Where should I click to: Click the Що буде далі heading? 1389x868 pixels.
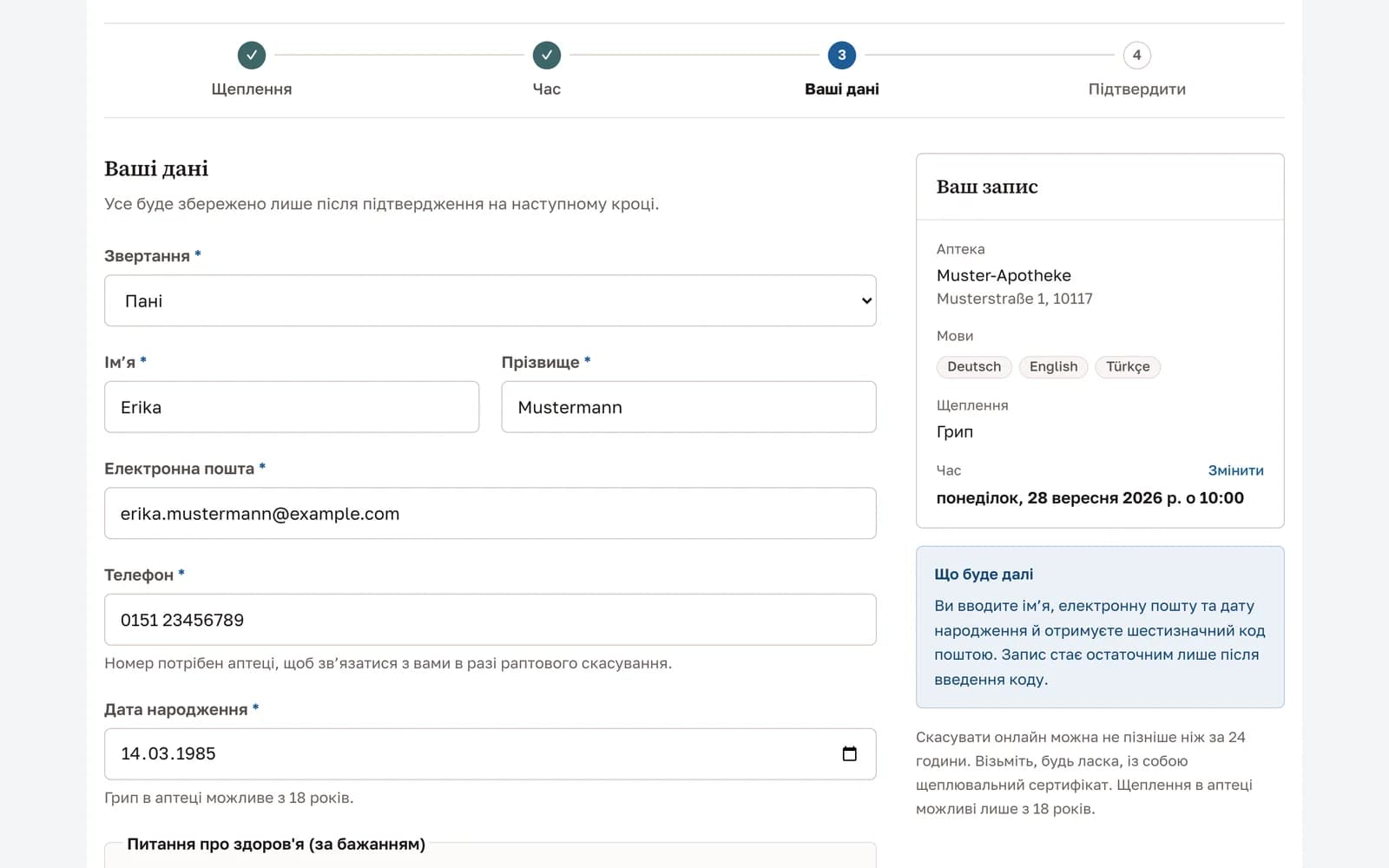[x=984, y=574]
